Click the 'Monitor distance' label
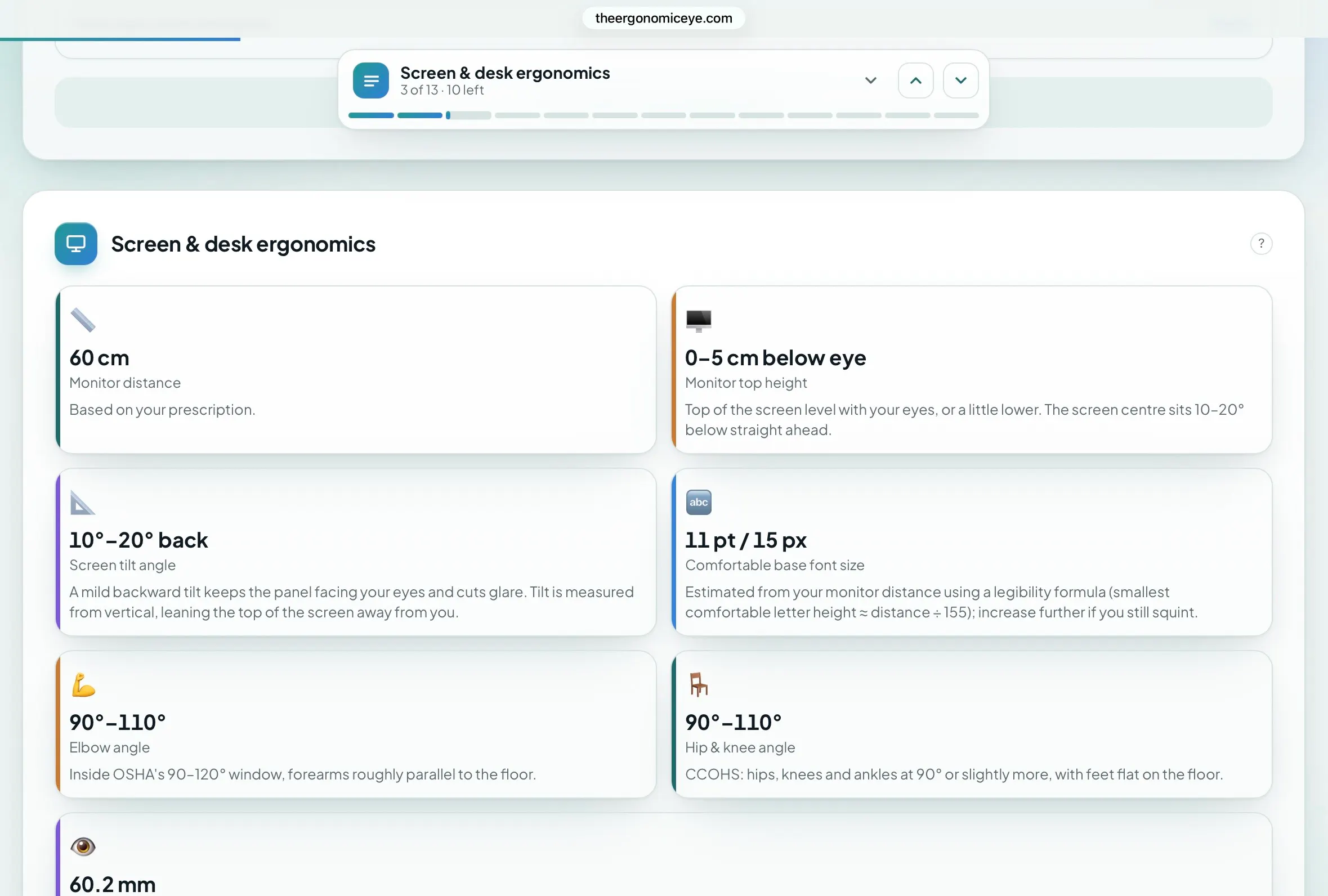This screenshot has width=1328, height=896. point(124,383)
